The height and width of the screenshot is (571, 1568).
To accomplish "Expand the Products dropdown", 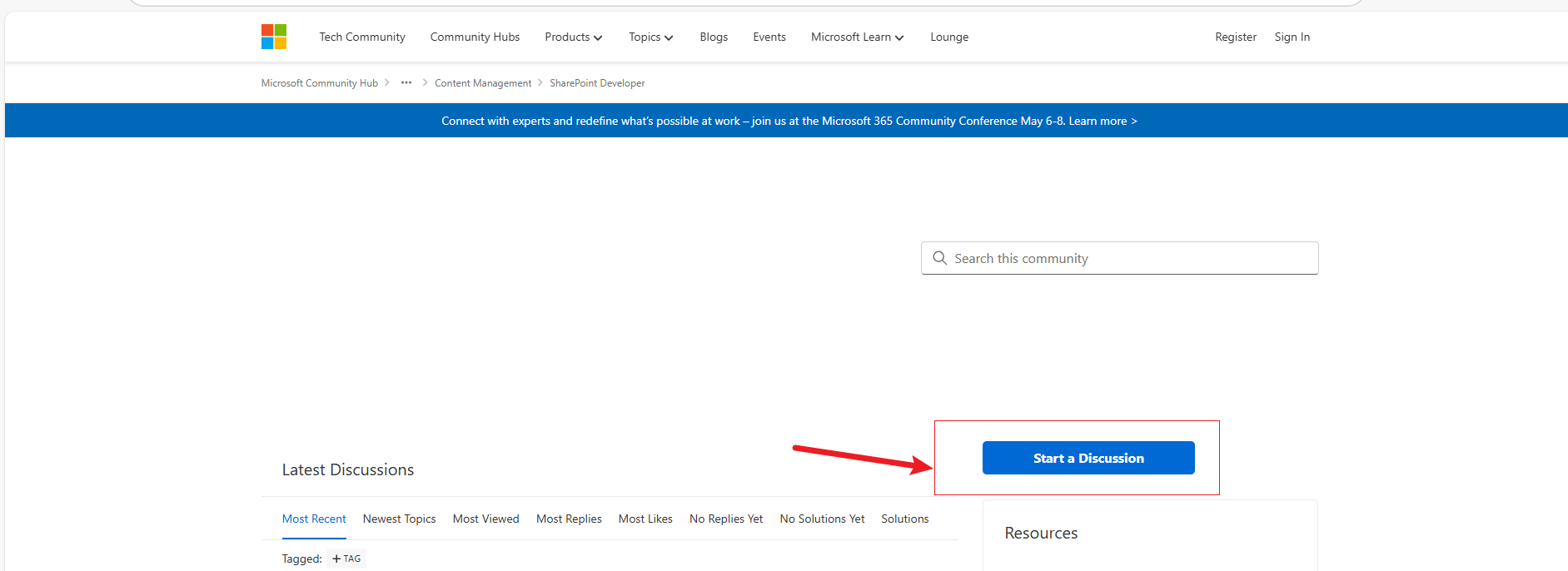I will coord(574,37).
